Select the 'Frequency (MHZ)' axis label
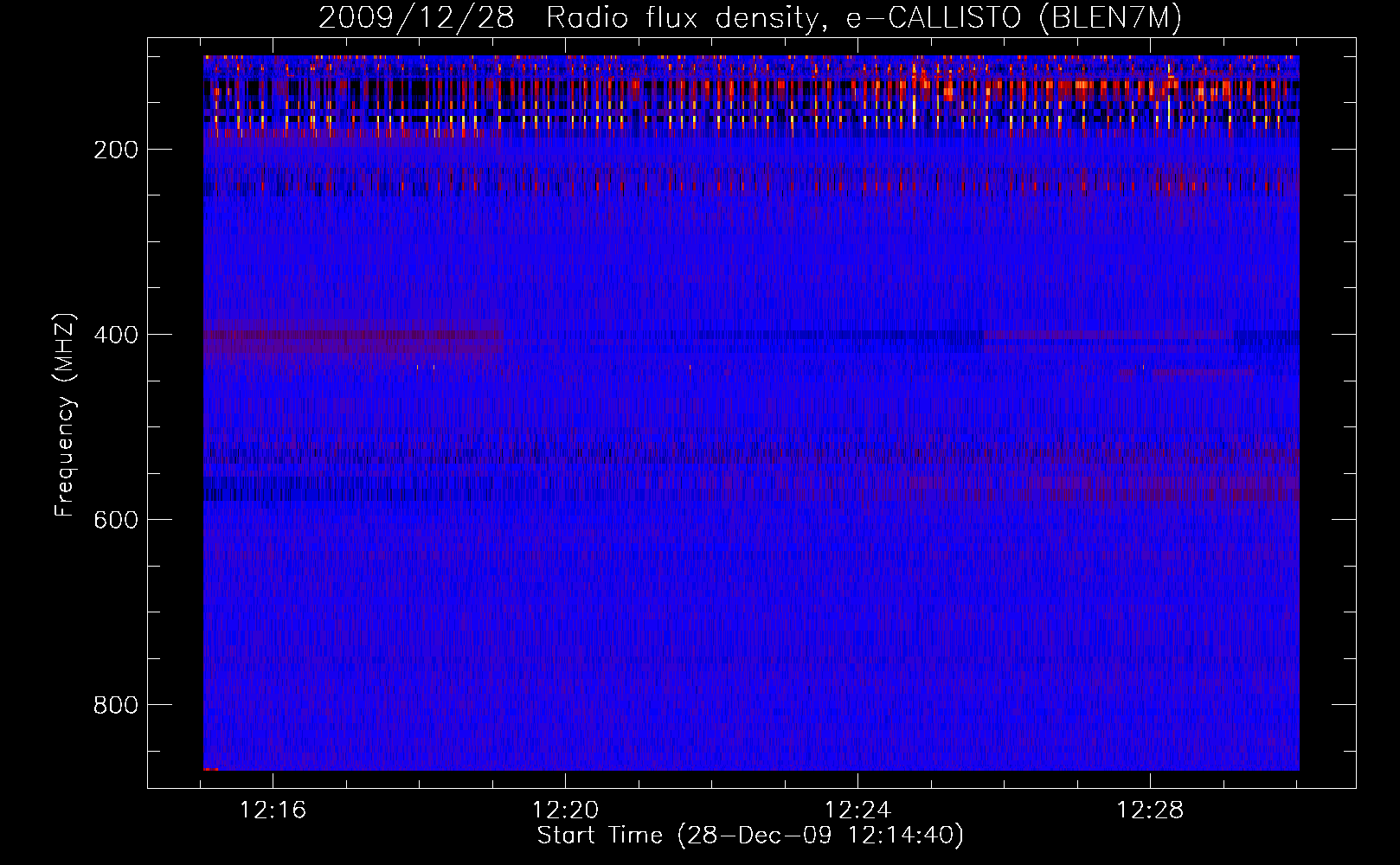Screen dimensions: 1400x865 coord(66,415)
